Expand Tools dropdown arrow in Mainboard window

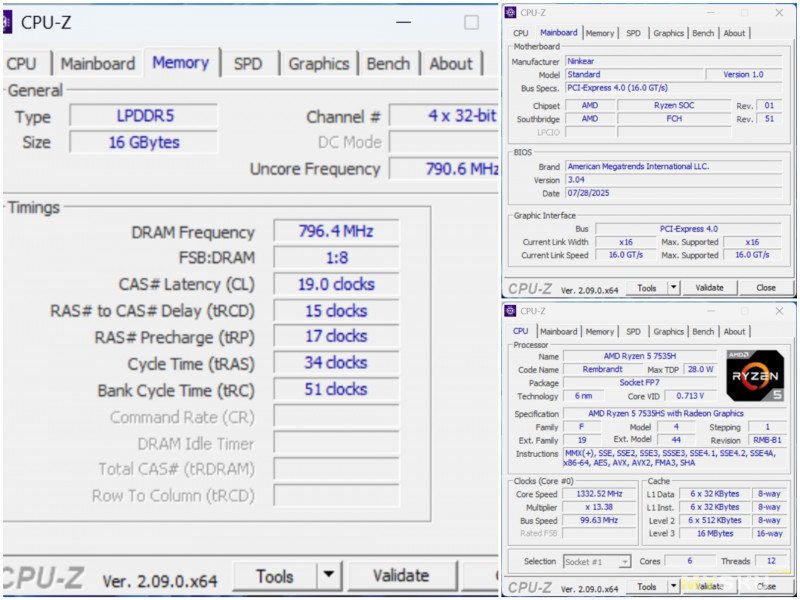click(673, 288)
